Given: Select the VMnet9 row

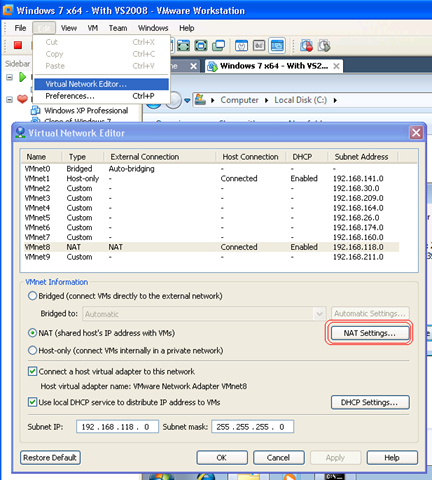Looking at the screenshot, I should pos(210,257).
